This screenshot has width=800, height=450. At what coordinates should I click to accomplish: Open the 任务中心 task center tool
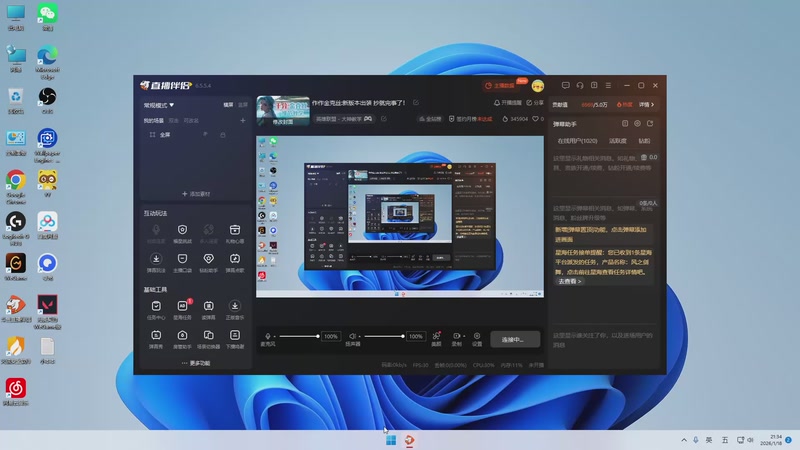[x=156, y=309]
